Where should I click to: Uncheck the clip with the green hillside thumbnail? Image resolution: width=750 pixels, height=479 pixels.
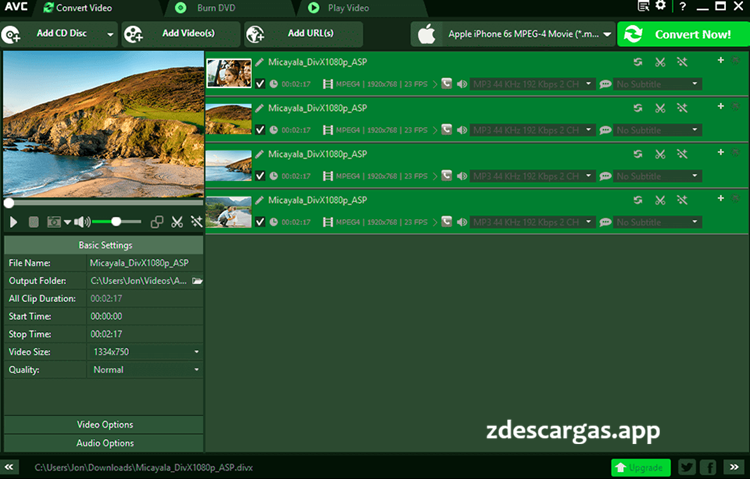(260, 130)
